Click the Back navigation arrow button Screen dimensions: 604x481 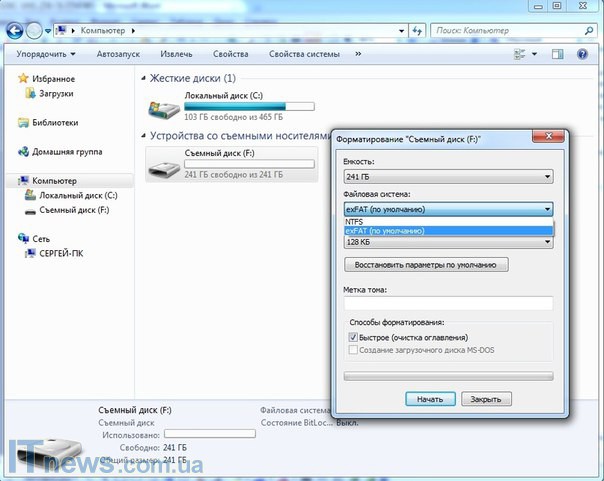click(x=15, y=31)
